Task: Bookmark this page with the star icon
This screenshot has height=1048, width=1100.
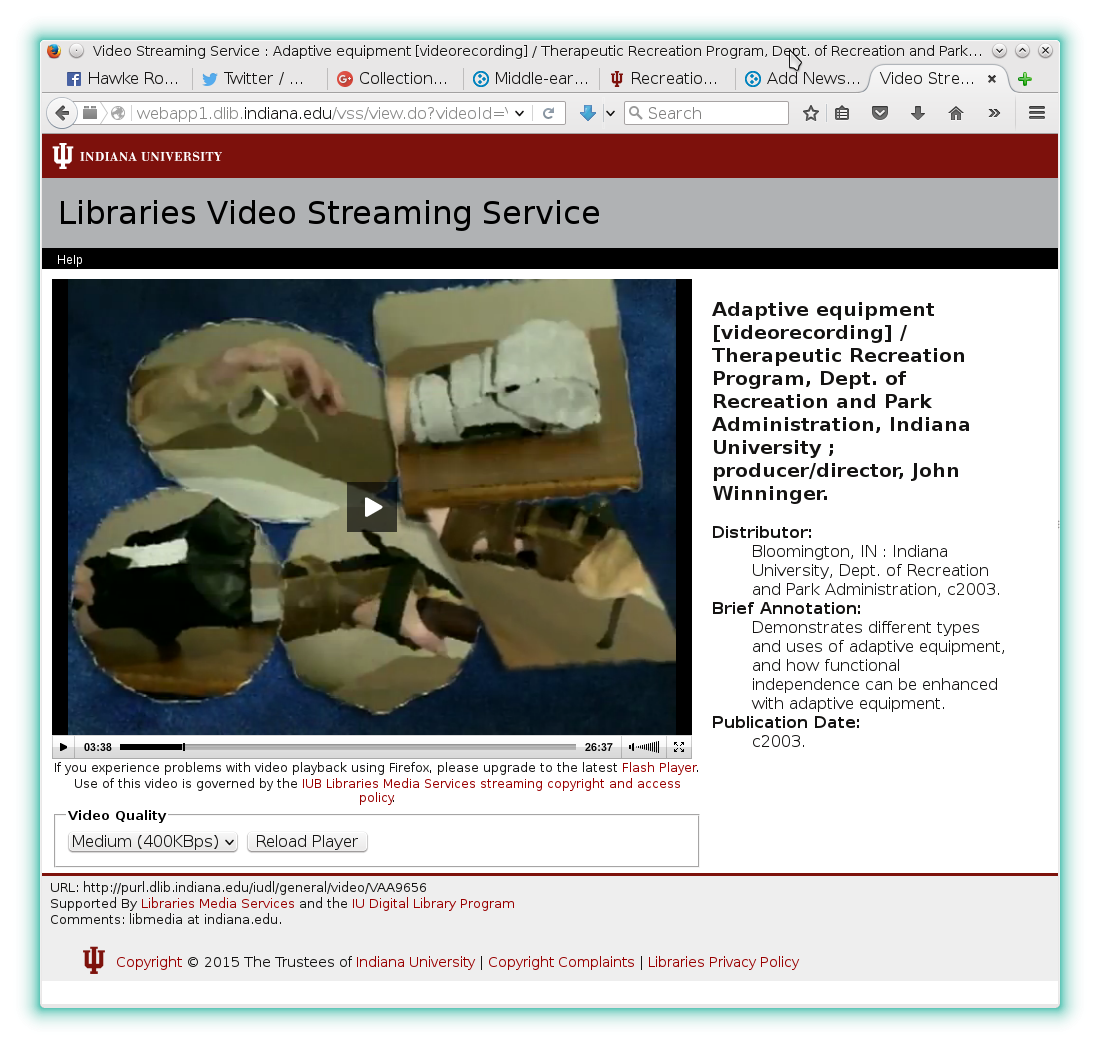Action: click(x=811, y=113)
